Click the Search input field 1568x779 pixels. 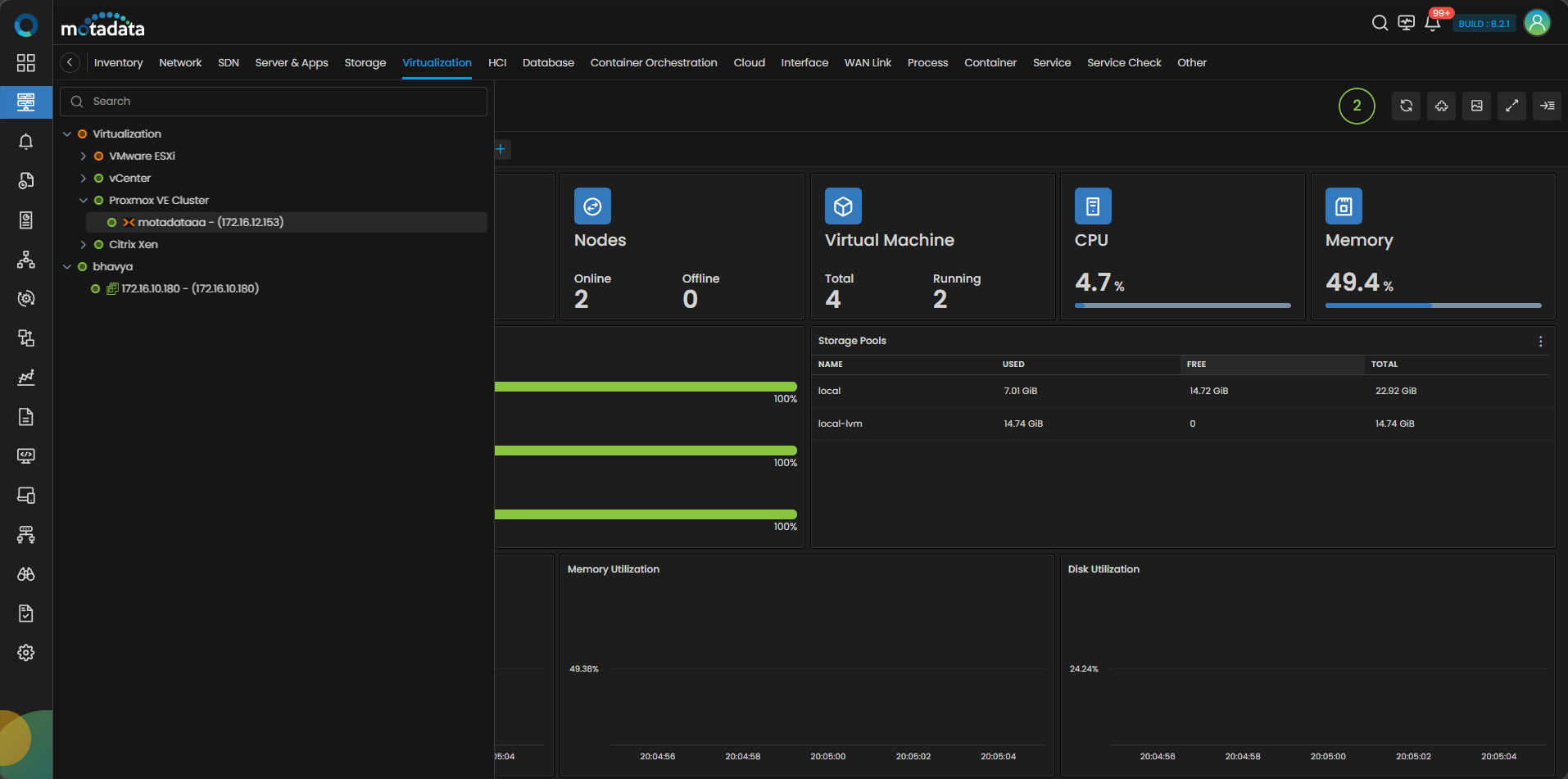(x=283, y=102)
